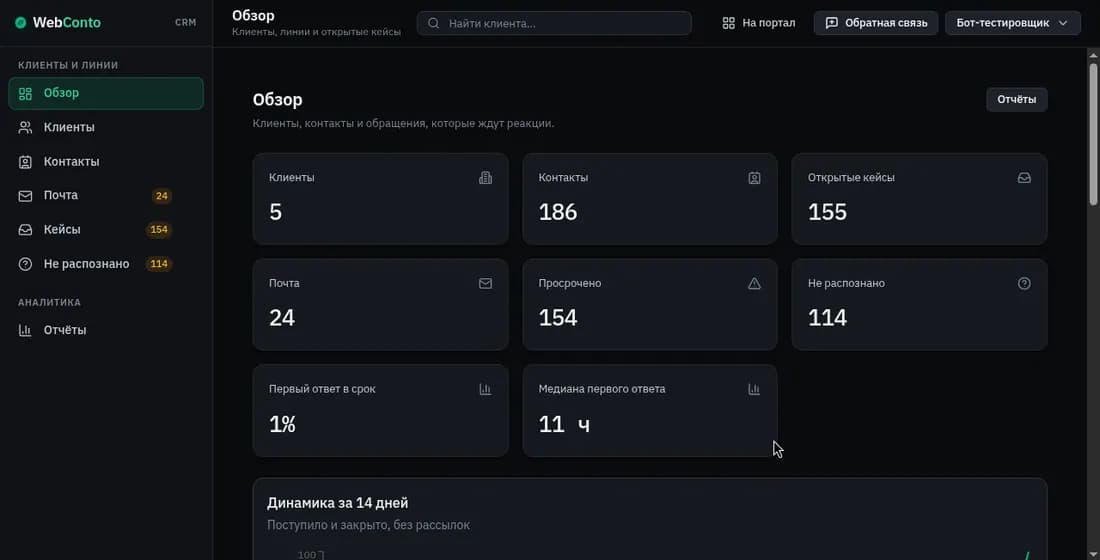The width and height of the screenshot is (1100, 560).
Task: Go to Обзор in the sidebar
Action: (106, 93)
